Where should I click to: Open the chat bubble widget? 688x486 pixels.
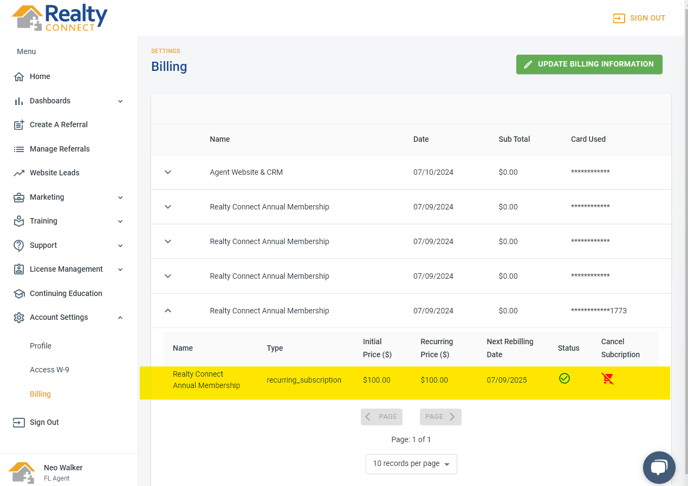tap(659, 468)
